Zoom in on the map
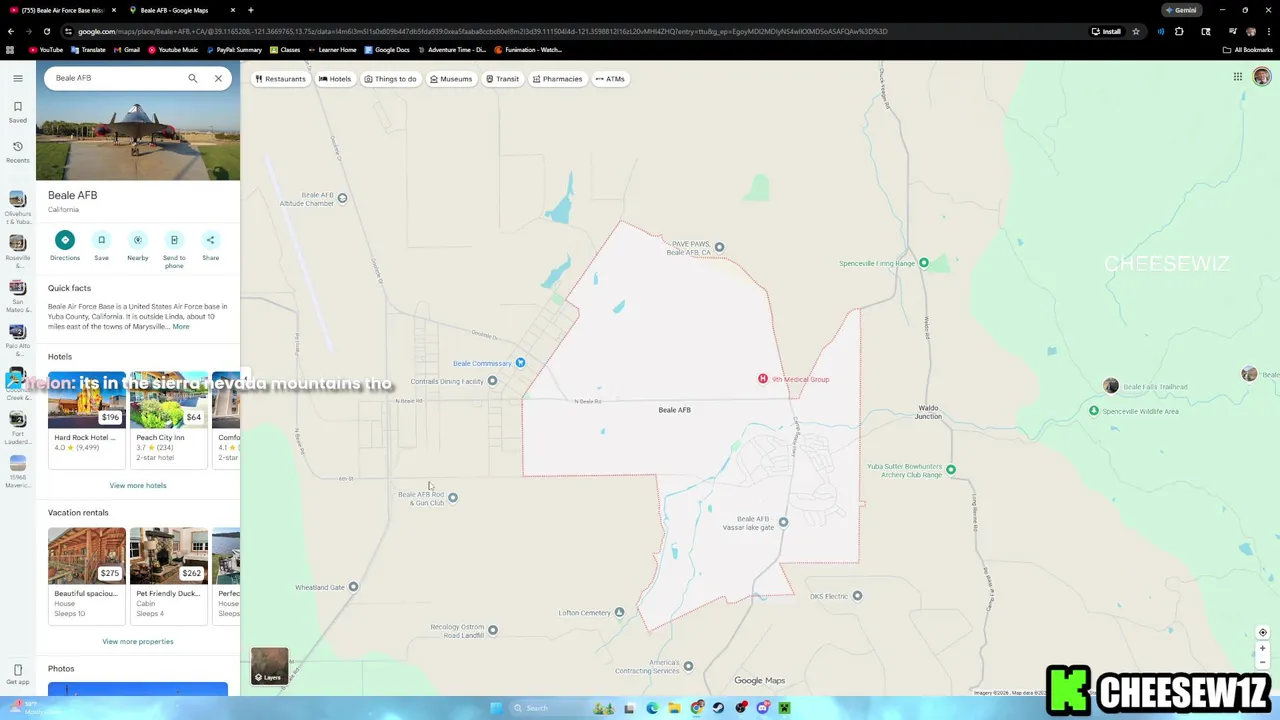The image size is (1280, 720). pyautogui.click(x=1262, y=649)
